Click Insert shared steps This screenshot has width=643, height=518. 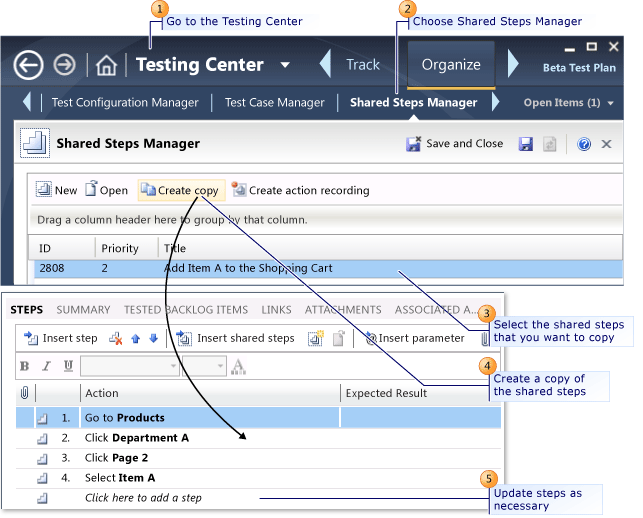pyautogui.click(x=235, y=338)
